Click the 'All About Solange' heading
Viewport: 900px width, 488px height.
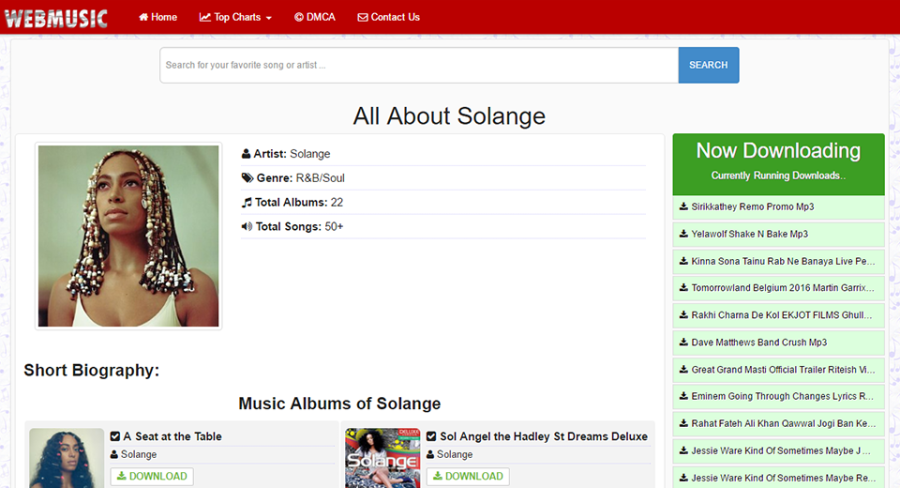(x=449, y=116)
